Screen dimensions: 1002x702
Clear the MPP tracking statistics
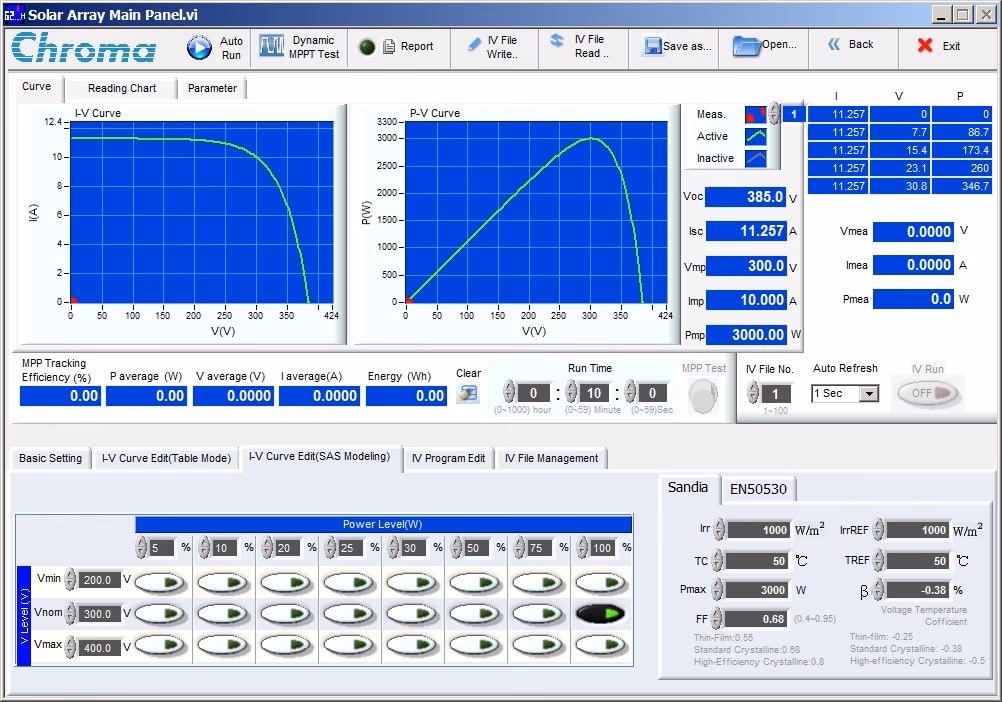pos(467,394)
